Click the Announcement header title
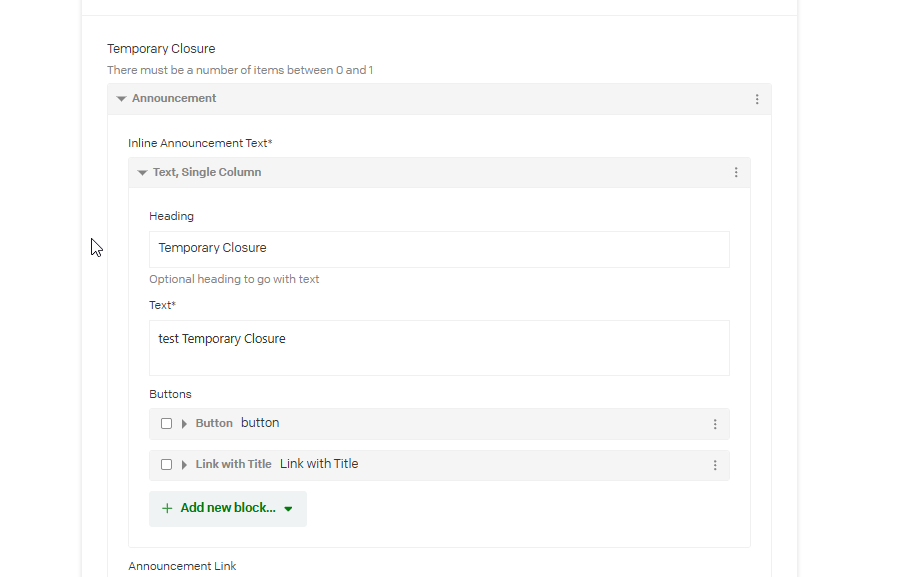Image resolution: width=923 pixels, height=577 pixels. click(x=174, y=98)
